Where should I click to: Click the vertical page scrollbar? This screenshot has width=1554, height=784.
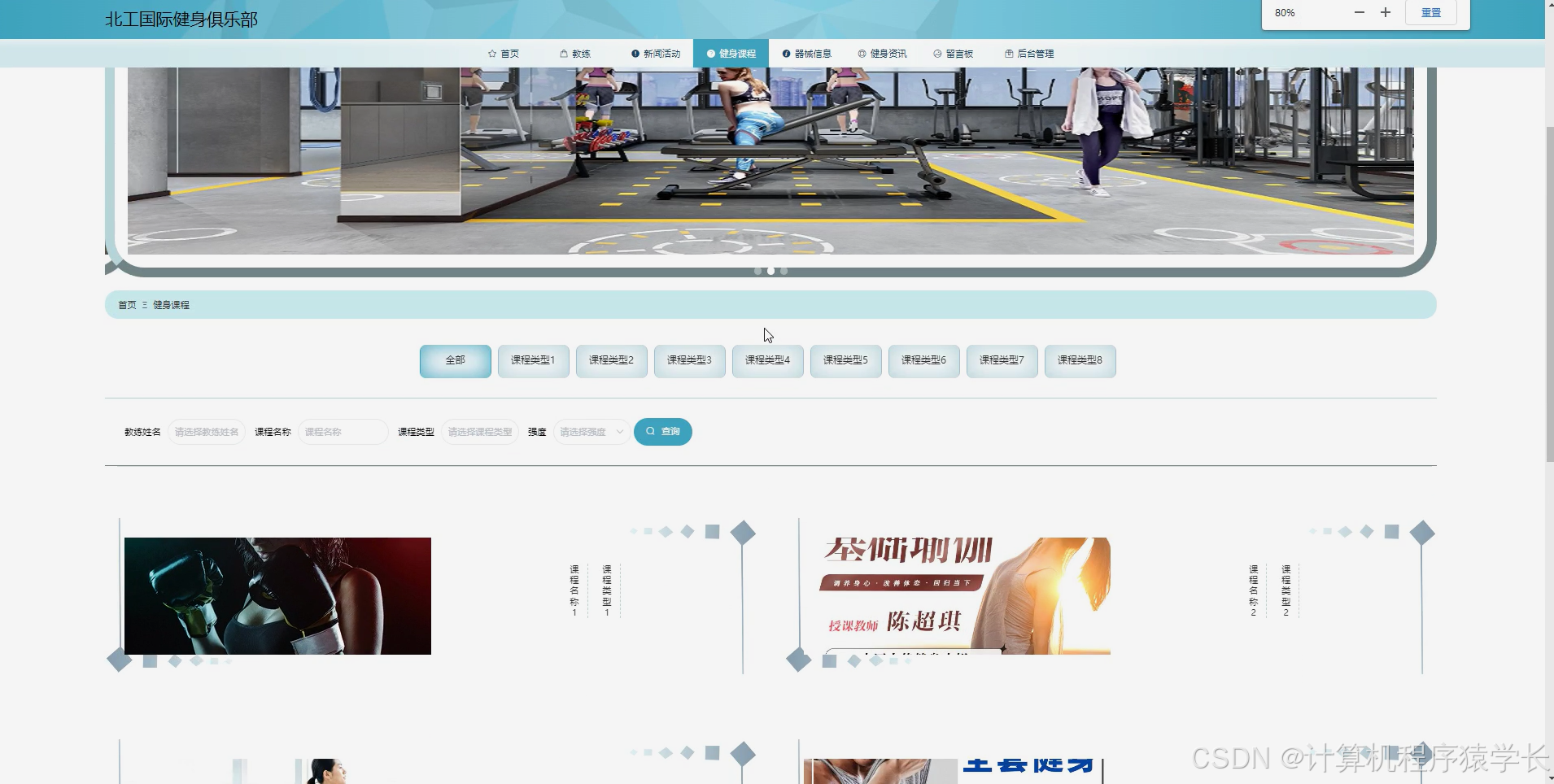[1549, 293]
